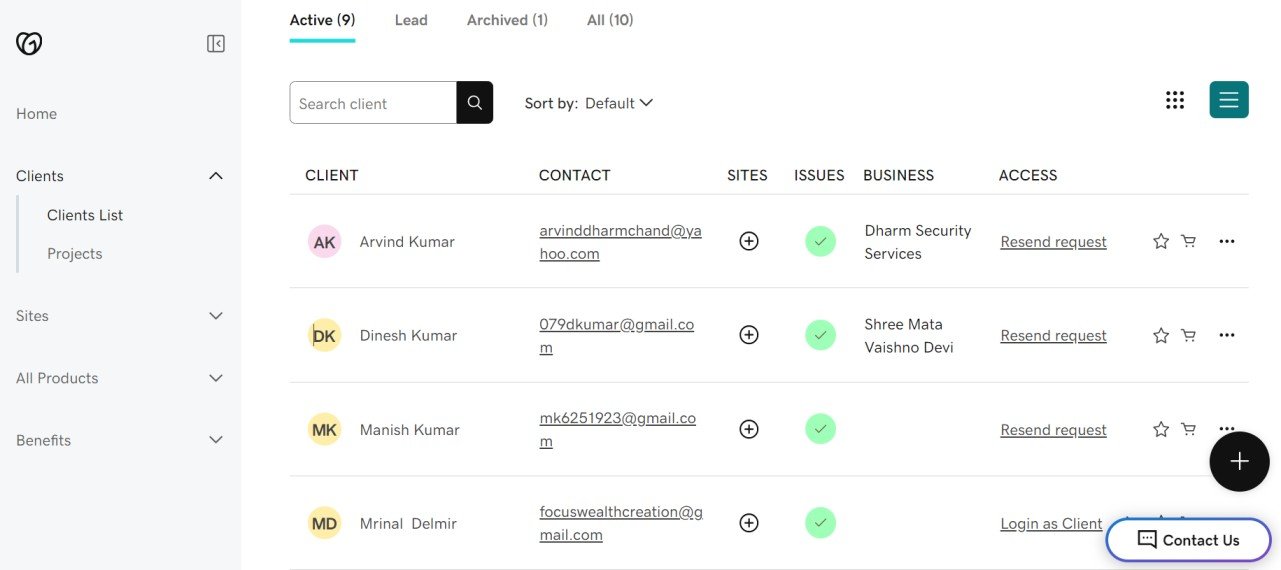Image resolution: width=1281 pixels, height=570 pixels.
Task: Open email mk6251923@gmail.com
Action: (x=617, y=430)
